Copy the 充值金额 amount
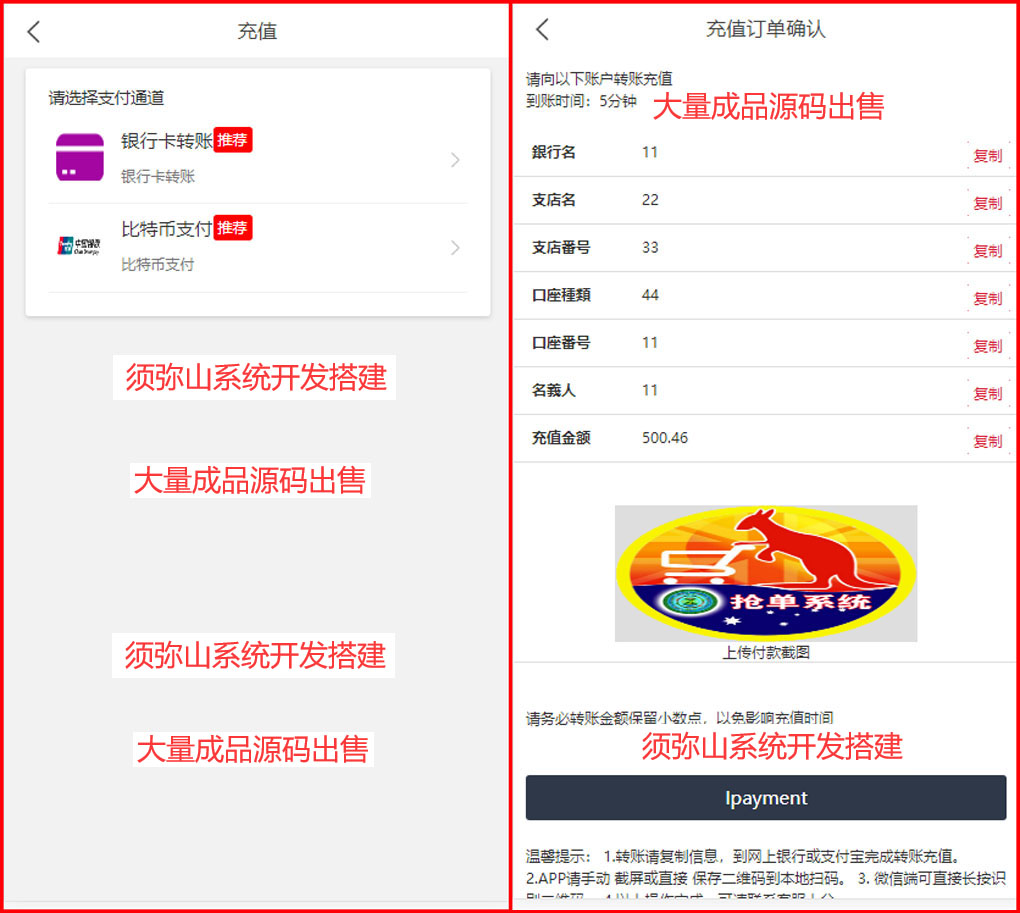The height and width of the screenshot is (913, 1020). click(x=987, y=441)
